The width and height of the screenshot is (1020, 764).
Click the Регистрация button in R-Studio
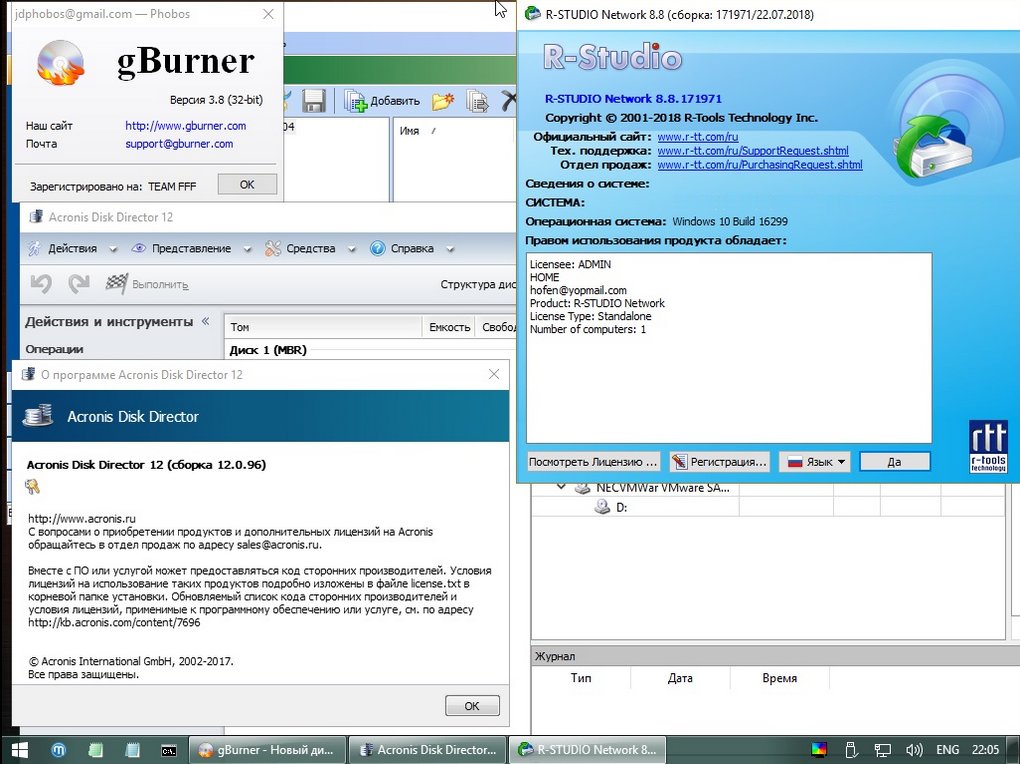tap(719, 461)
